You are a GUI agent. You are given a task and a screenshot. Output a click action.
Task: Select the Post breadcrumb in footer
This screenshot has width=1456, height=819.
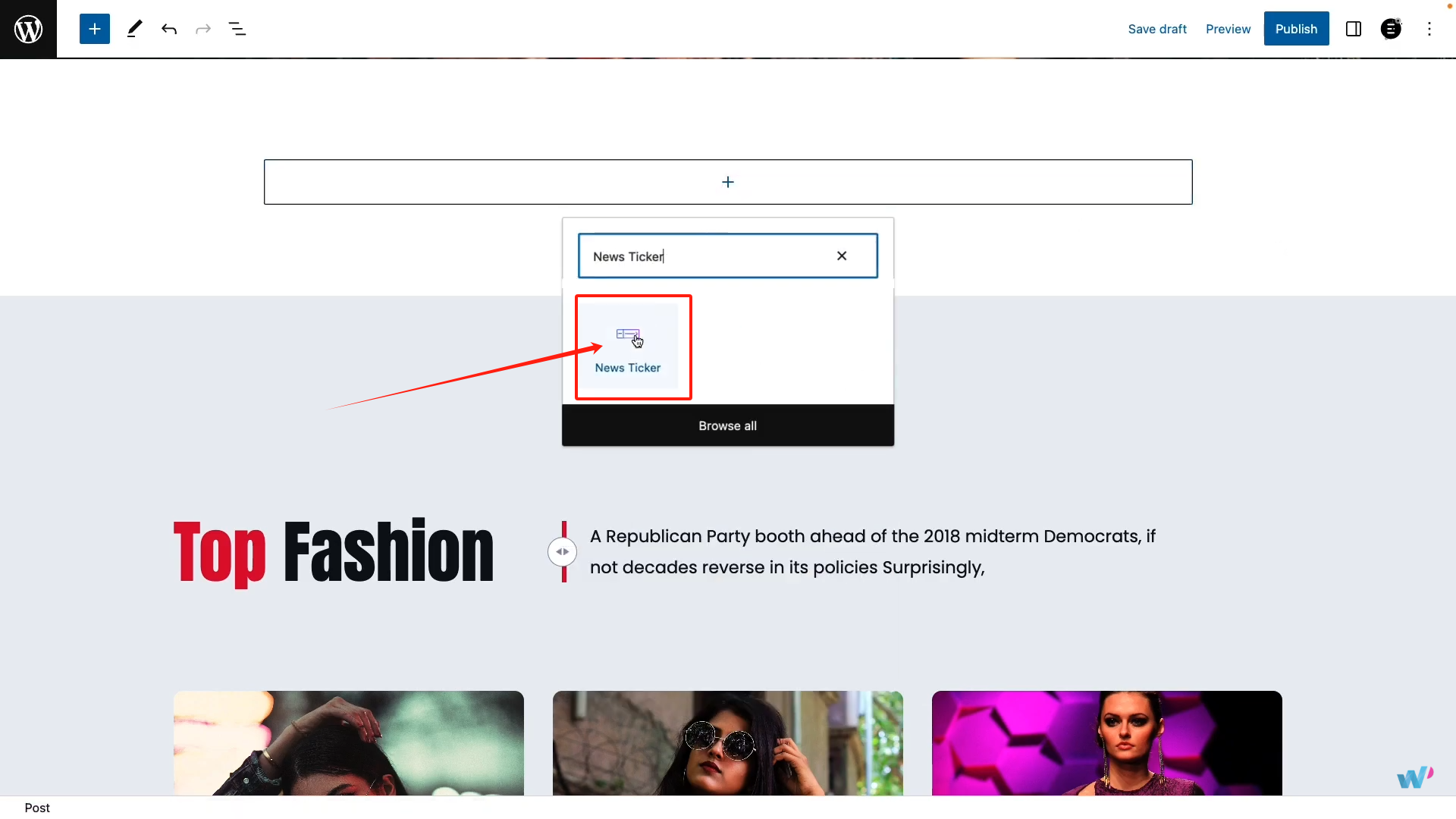pos(37,808)
